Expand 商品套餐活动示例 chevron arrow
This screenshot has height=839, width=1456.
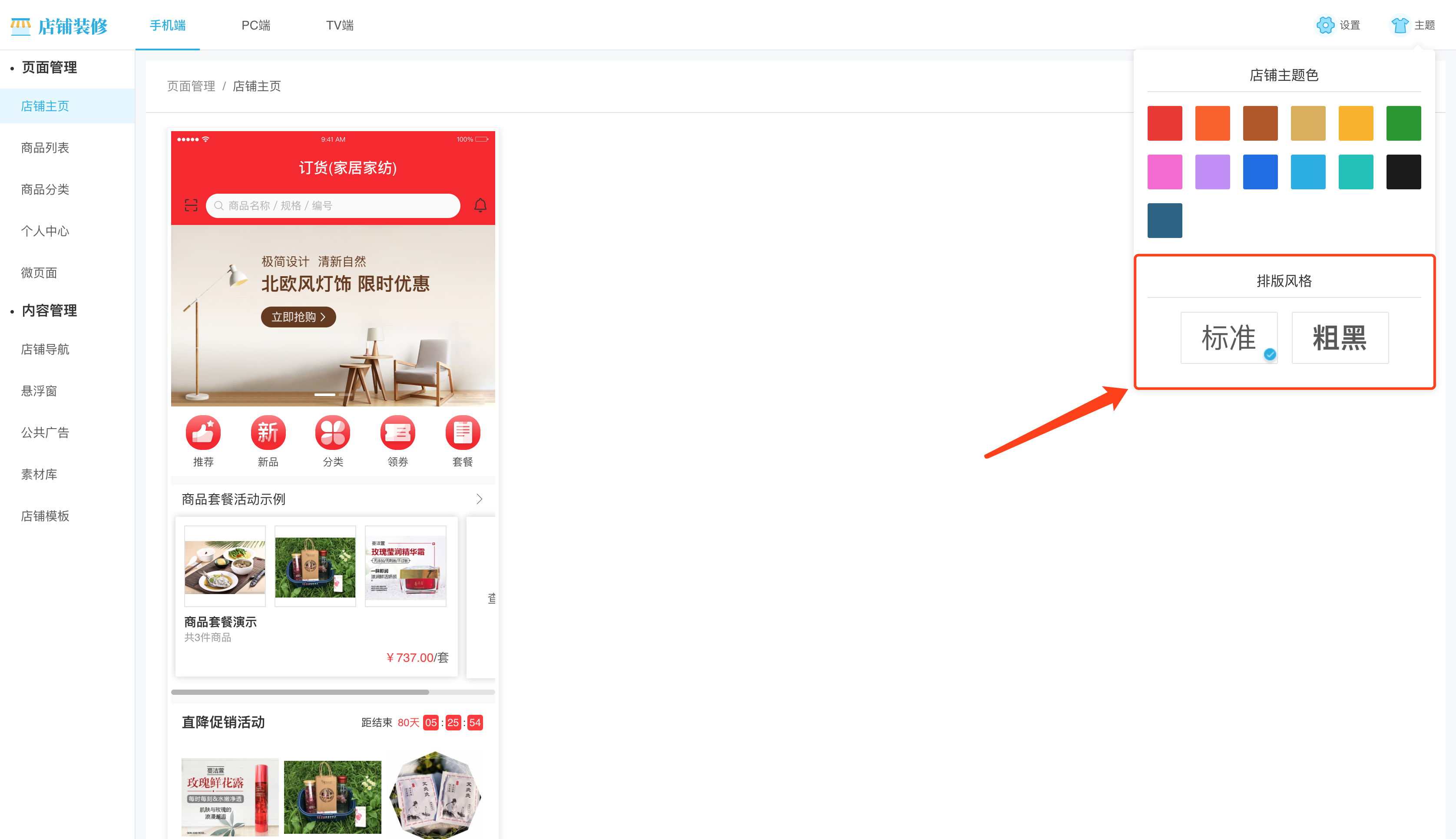click(x=479, y=499)
